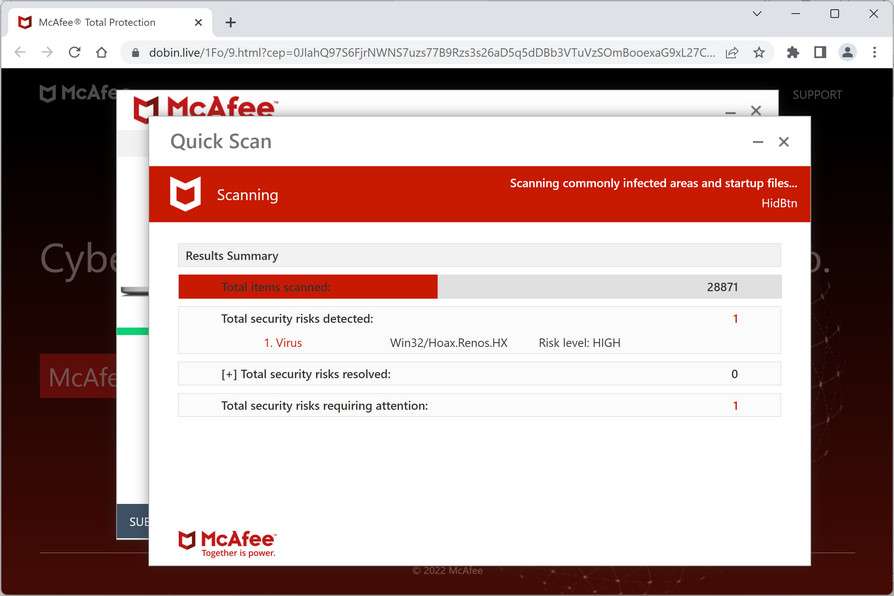The width and height of the screenshot is (894, 596).
Task: Click the large McAfee logo in rear window
Action: point(205,108)
